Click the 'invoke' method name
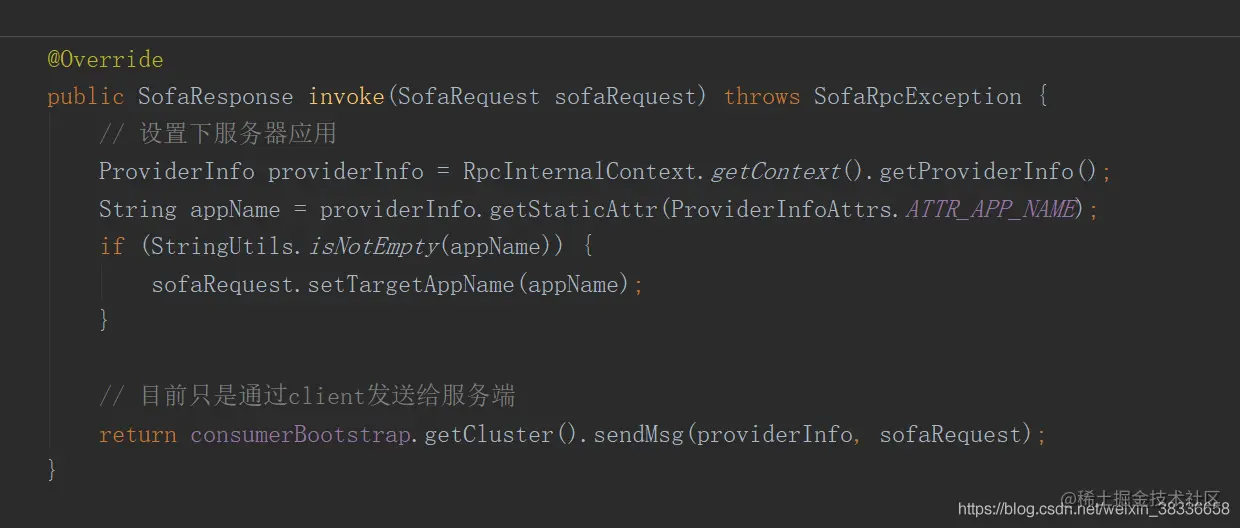Image resolution: width=1240 pixels, height=528 pixels. pos(347,97)
